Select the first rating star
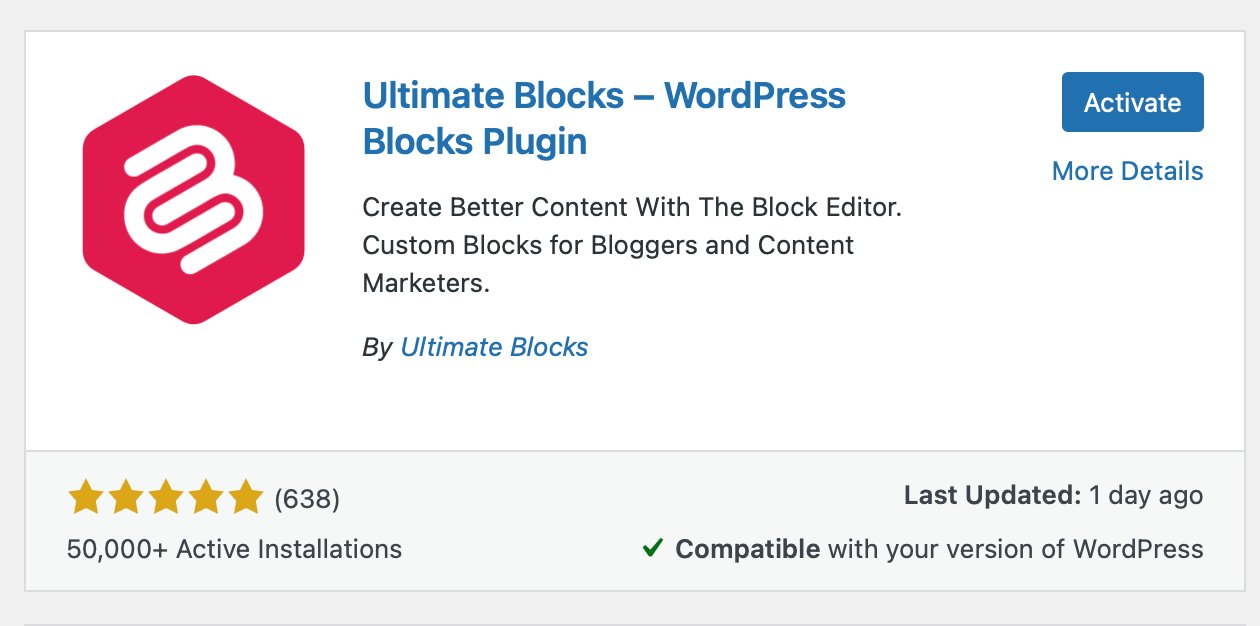 coord(84,496)
